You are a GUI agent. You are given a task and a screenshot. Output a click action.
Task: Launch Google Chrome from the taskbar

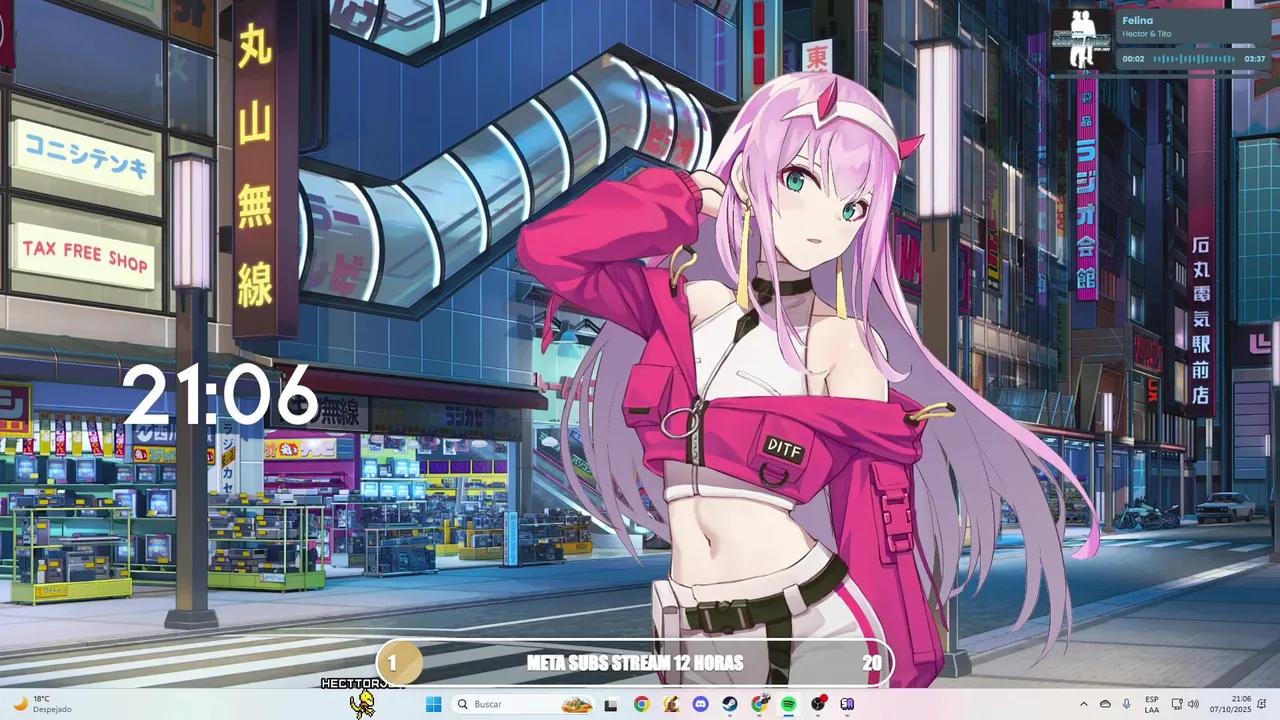[x=641, y=704]
